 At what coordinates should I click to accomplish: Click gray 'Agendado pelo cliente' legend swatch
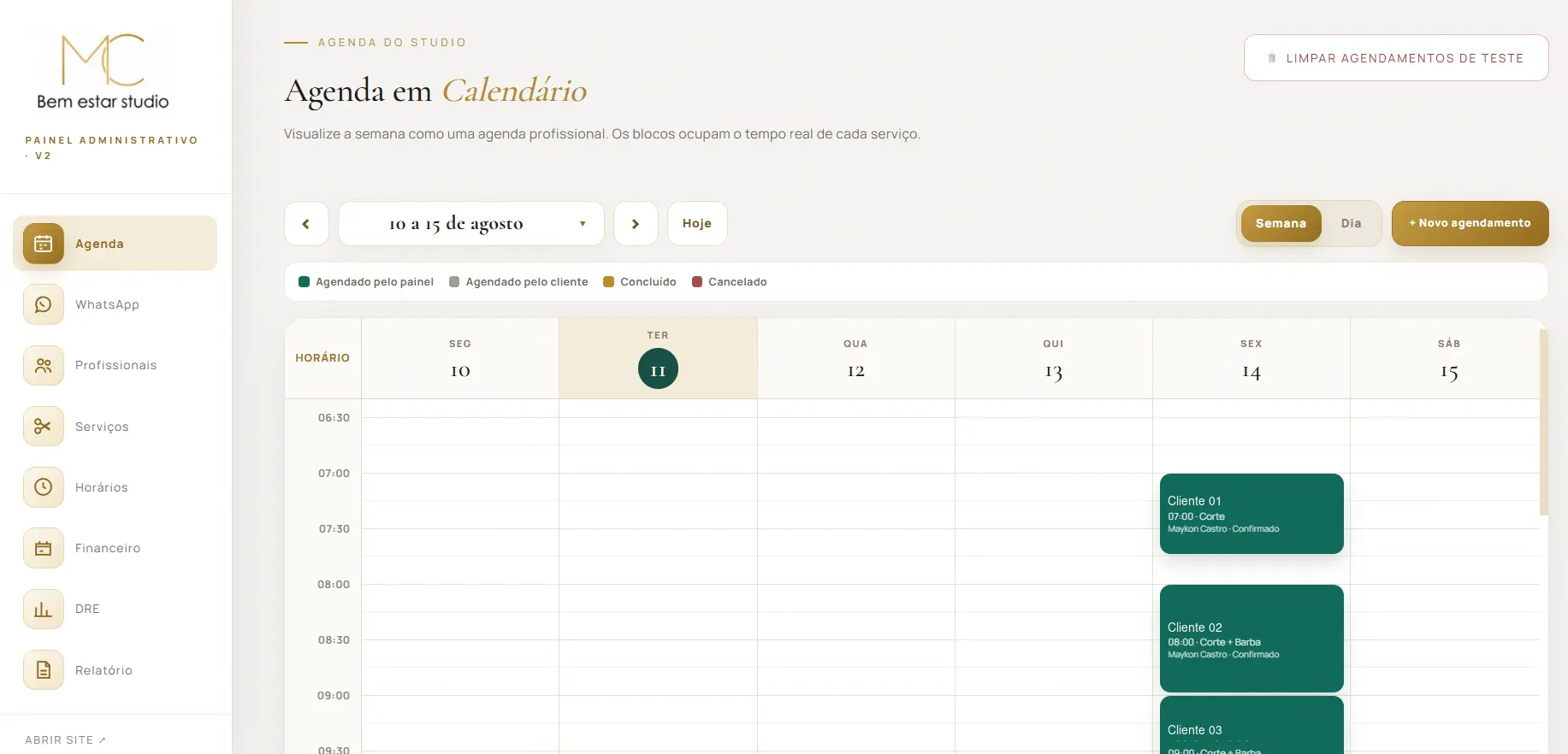(454, 282)
